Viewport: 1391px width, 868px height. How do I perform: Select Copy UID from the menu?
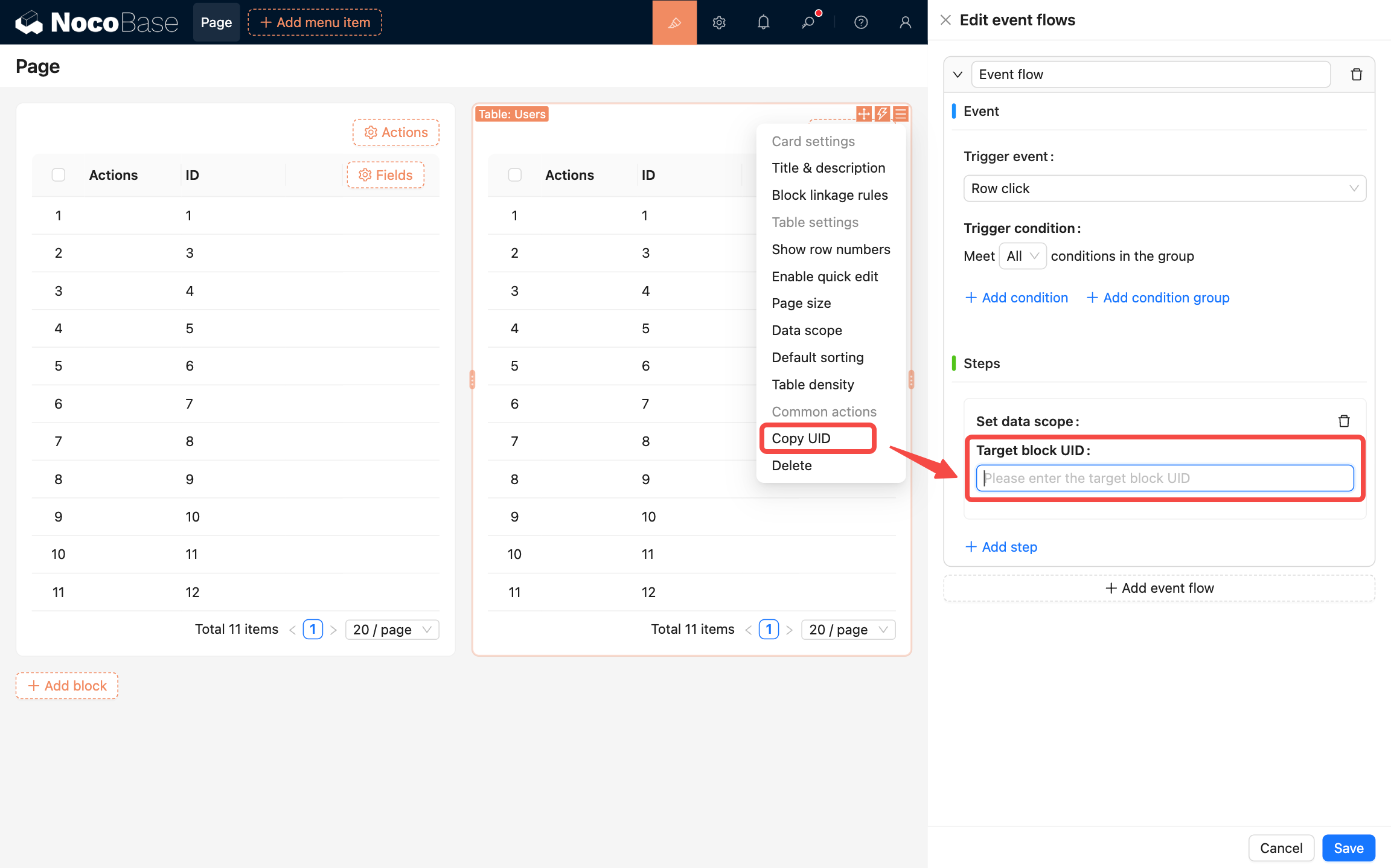(x=801, y=438)
